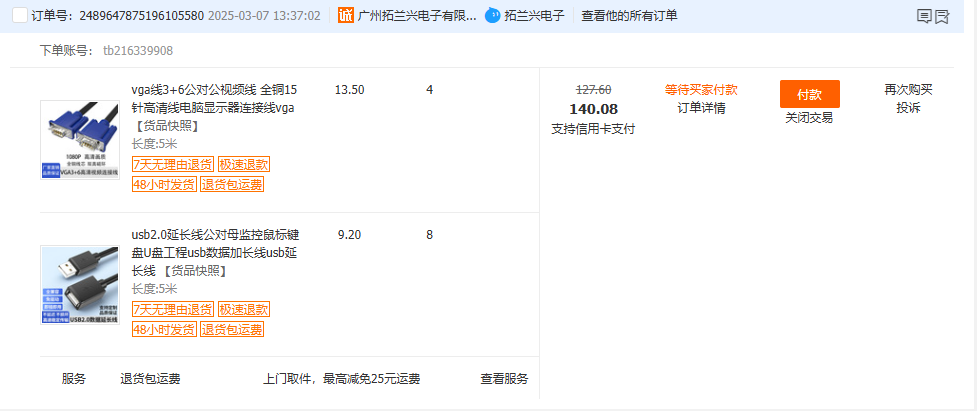977x411 pixels.
Task: Click 再次购买 to buy again
Action: click(x=908, y=90)
